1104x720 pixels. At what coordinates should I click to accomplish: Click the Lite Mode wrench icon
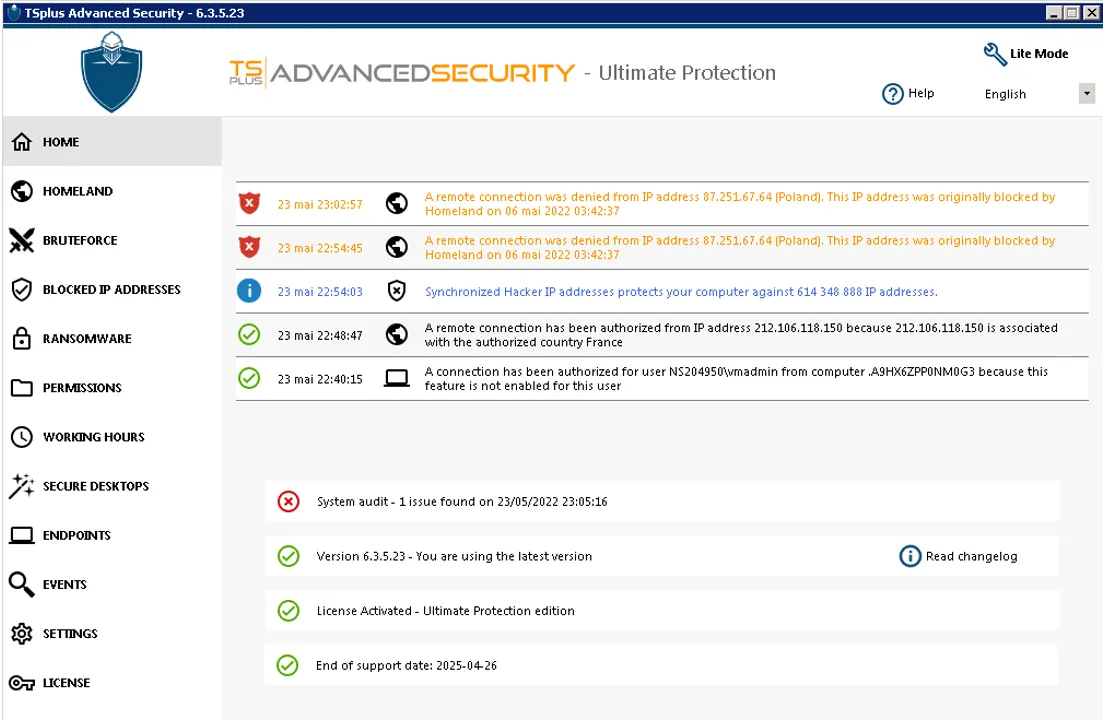click(x=994, y=54)
